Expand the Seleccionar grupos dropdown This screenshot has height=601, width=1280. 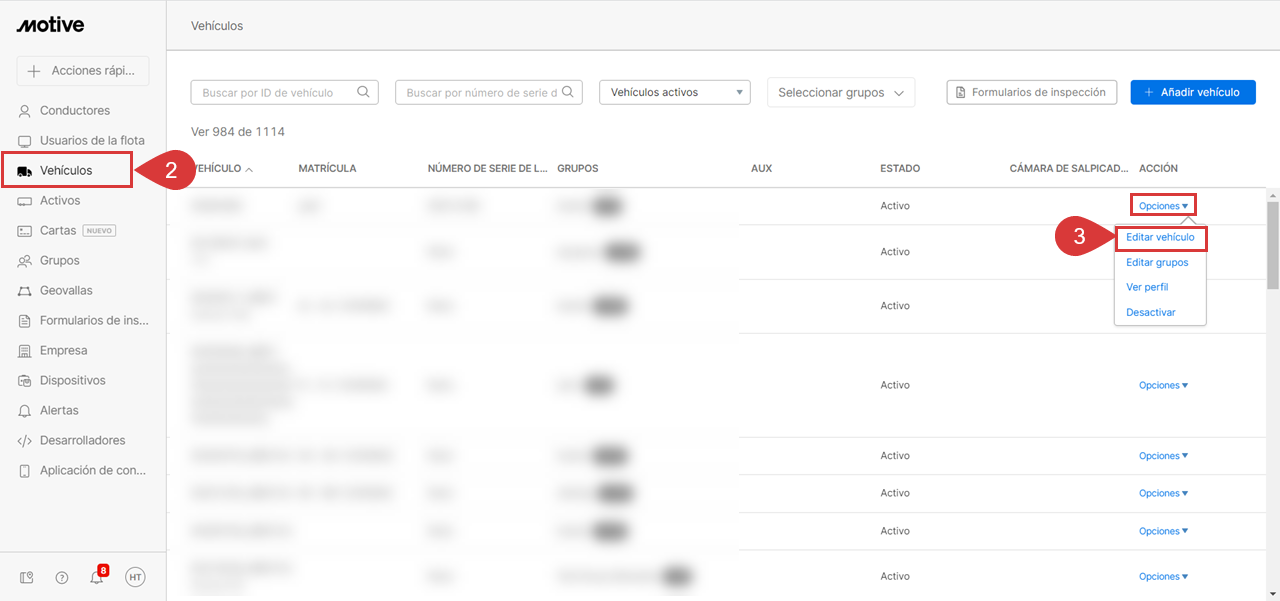click(841, 92)
